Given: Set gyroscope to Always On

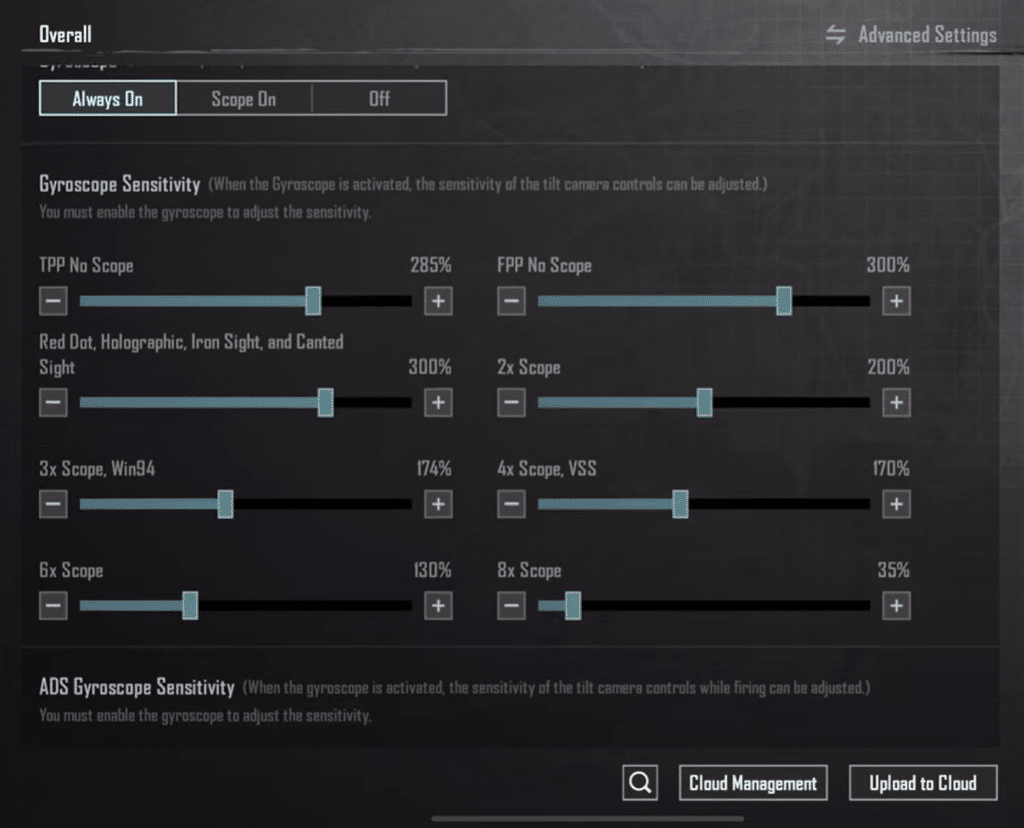Looking at the screenshot, I should pyautogui.click(x=108, y=99).
